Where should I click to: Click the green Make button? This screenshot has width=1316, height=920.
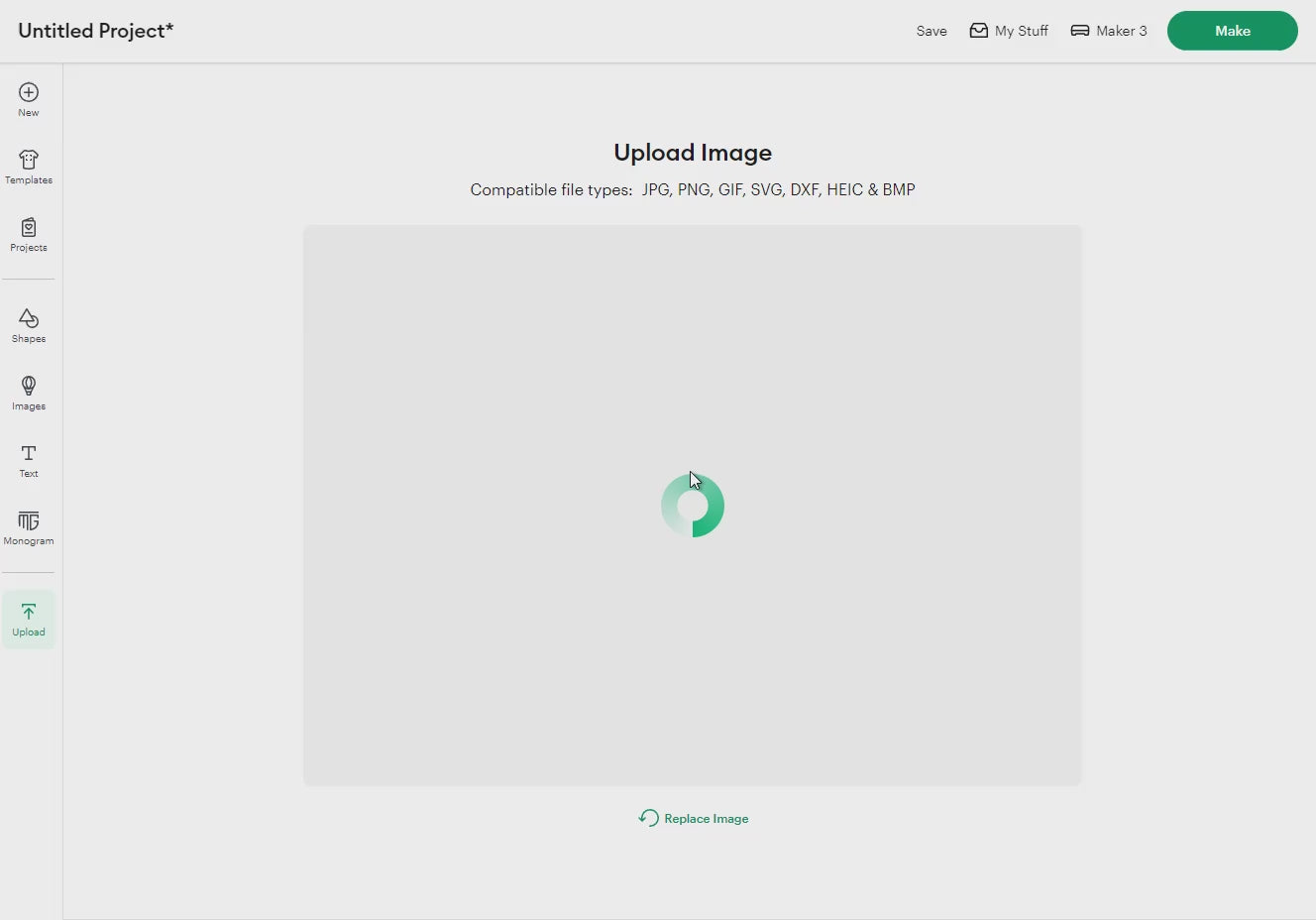pos(1232,31)
